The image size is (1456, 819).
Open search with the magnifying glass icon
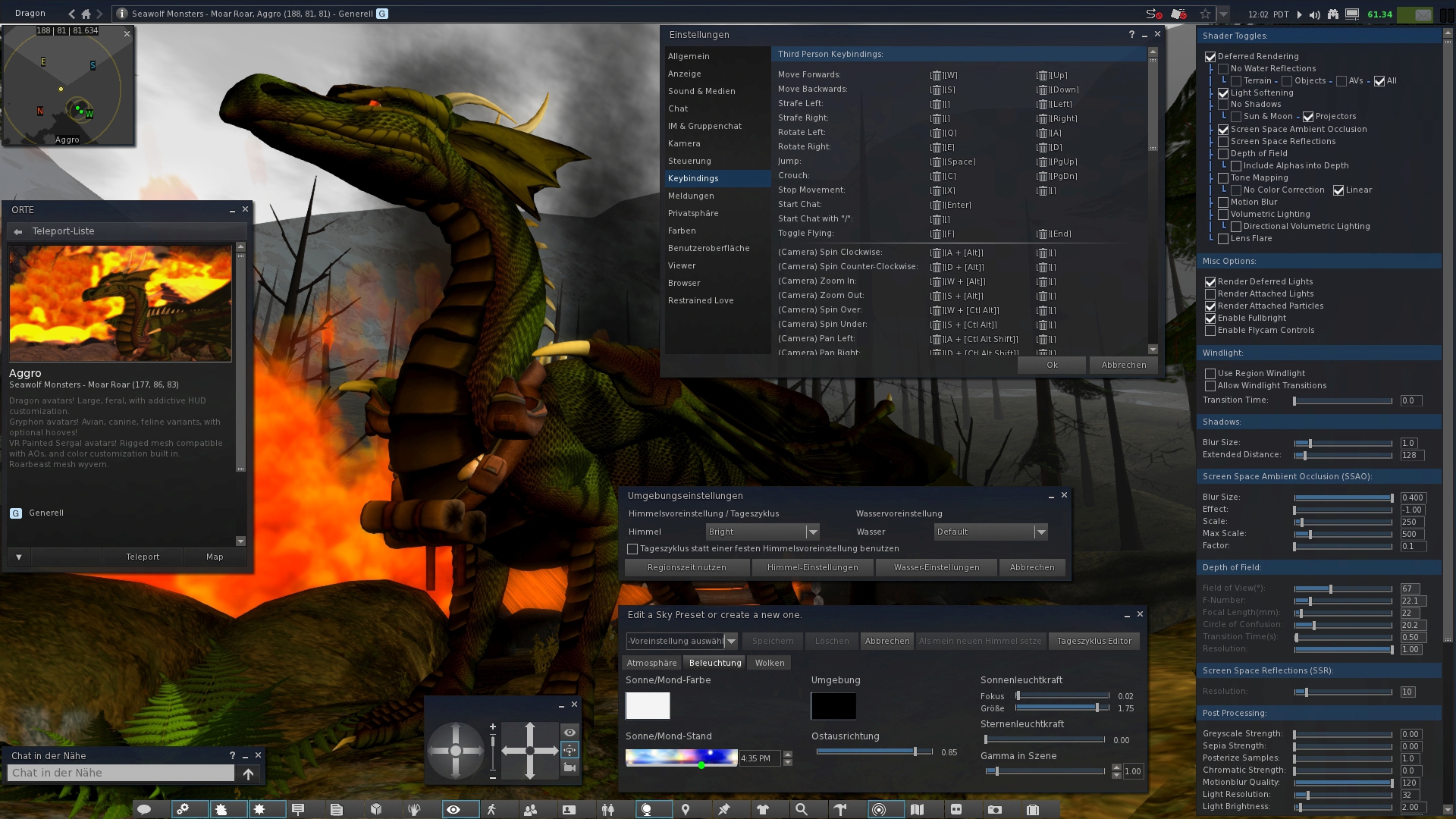coord(800,809)
